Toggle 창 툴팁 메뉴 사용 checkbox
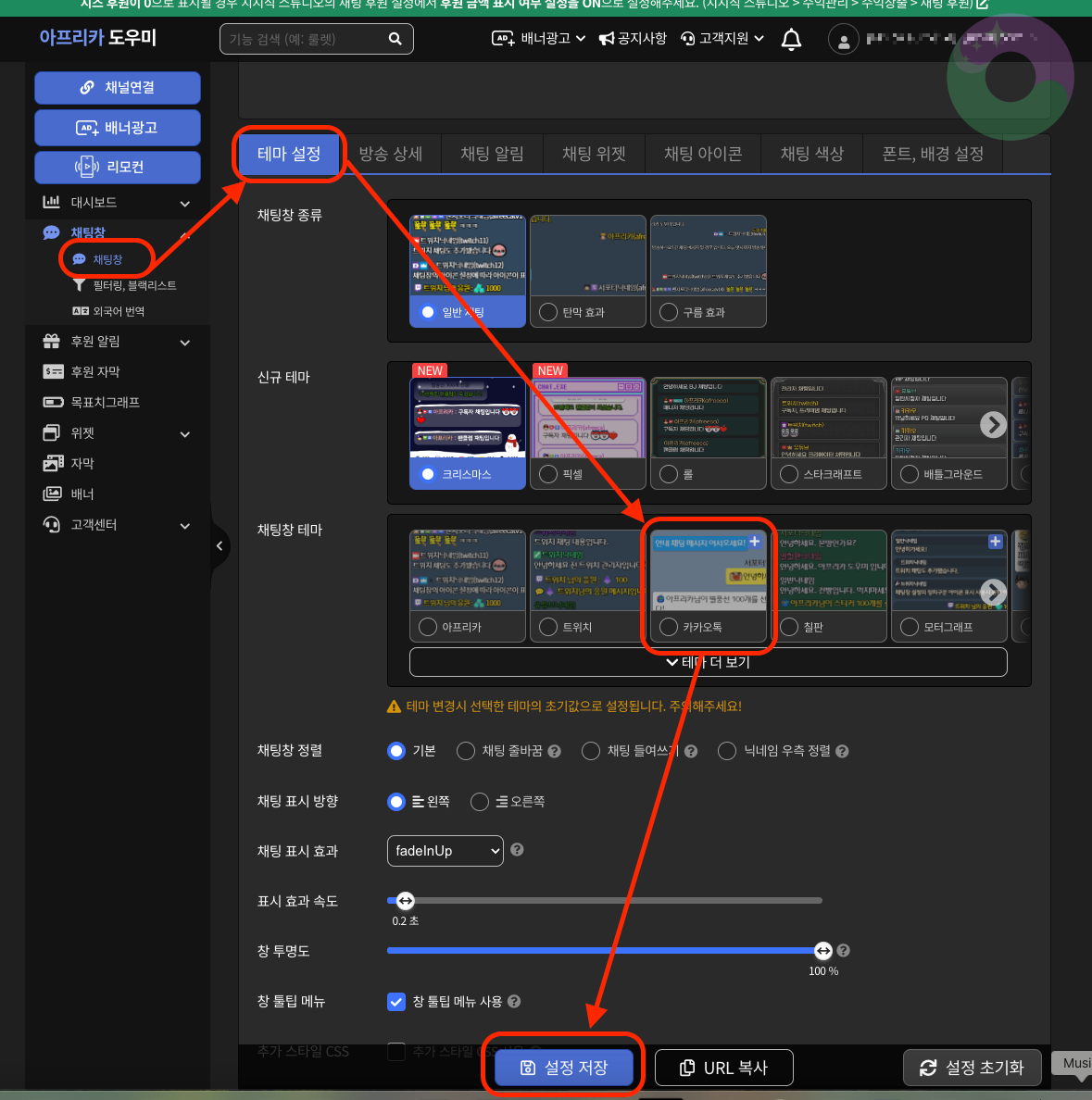The image size is (1092, 1100). tap(396, 1001)
